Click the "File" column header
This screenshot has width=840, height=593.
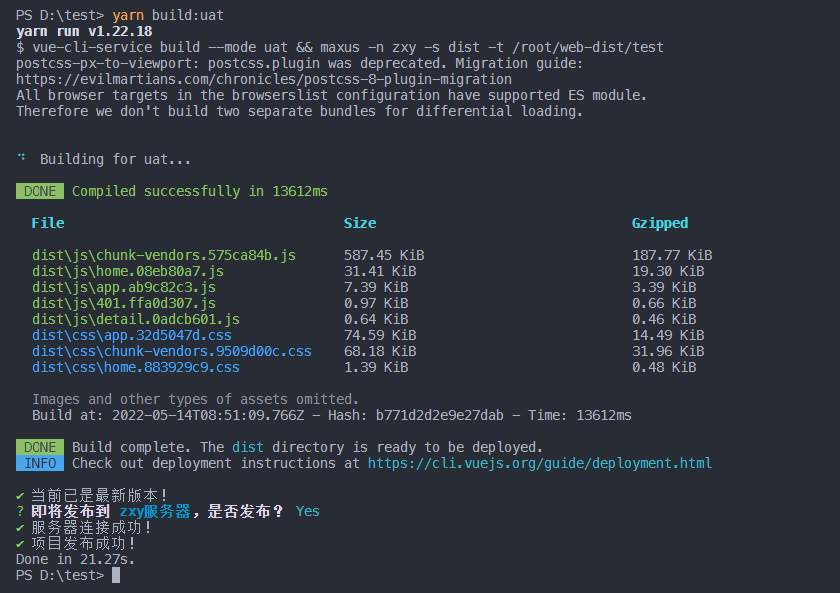pyautogui.click(x=48, y=223)
